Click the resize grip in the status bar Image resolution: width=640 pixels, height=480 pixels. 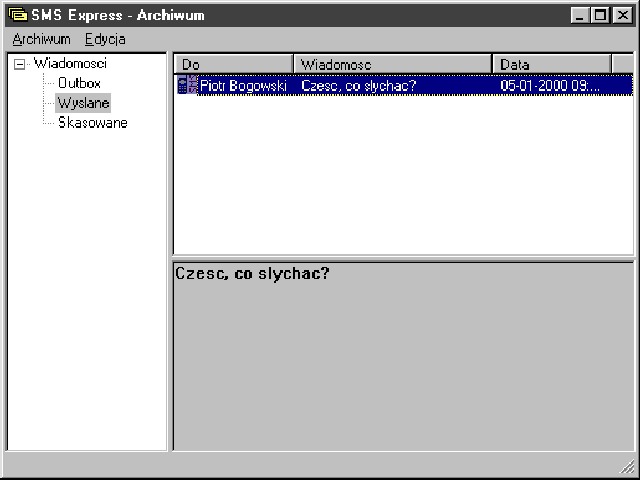[627, 467]
